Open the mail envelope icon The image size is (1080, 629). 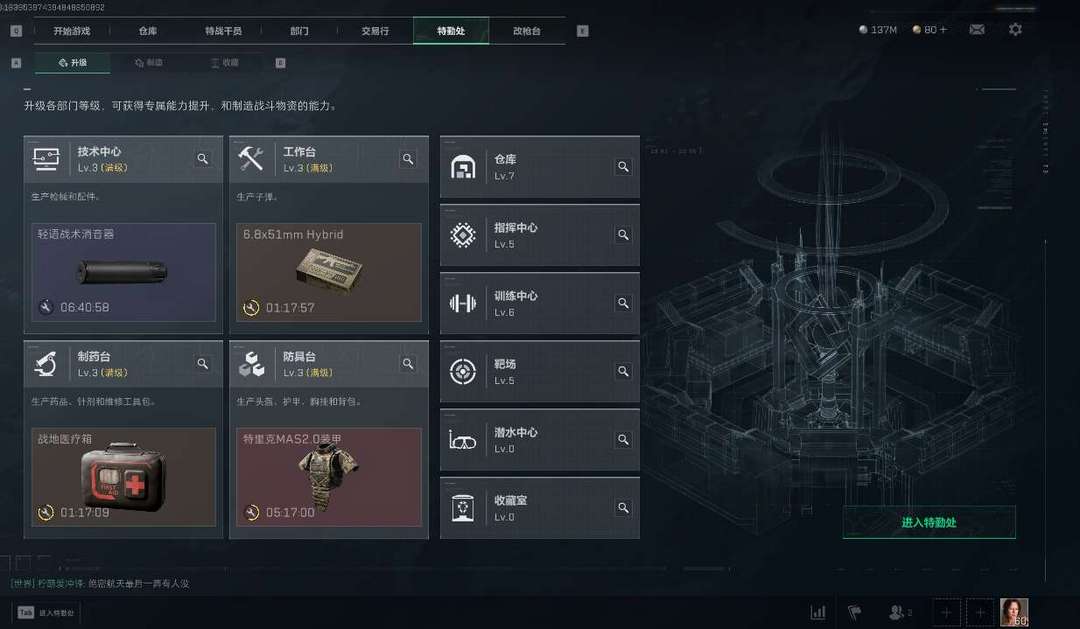click(977, 30)
